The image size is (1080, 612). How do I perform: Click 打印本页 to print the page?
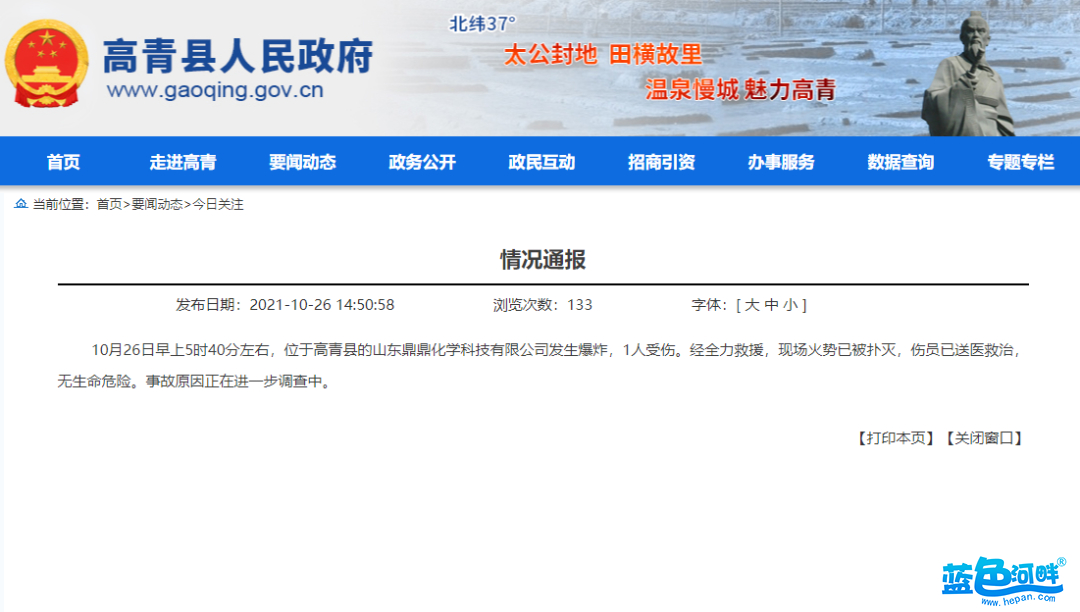896,439
